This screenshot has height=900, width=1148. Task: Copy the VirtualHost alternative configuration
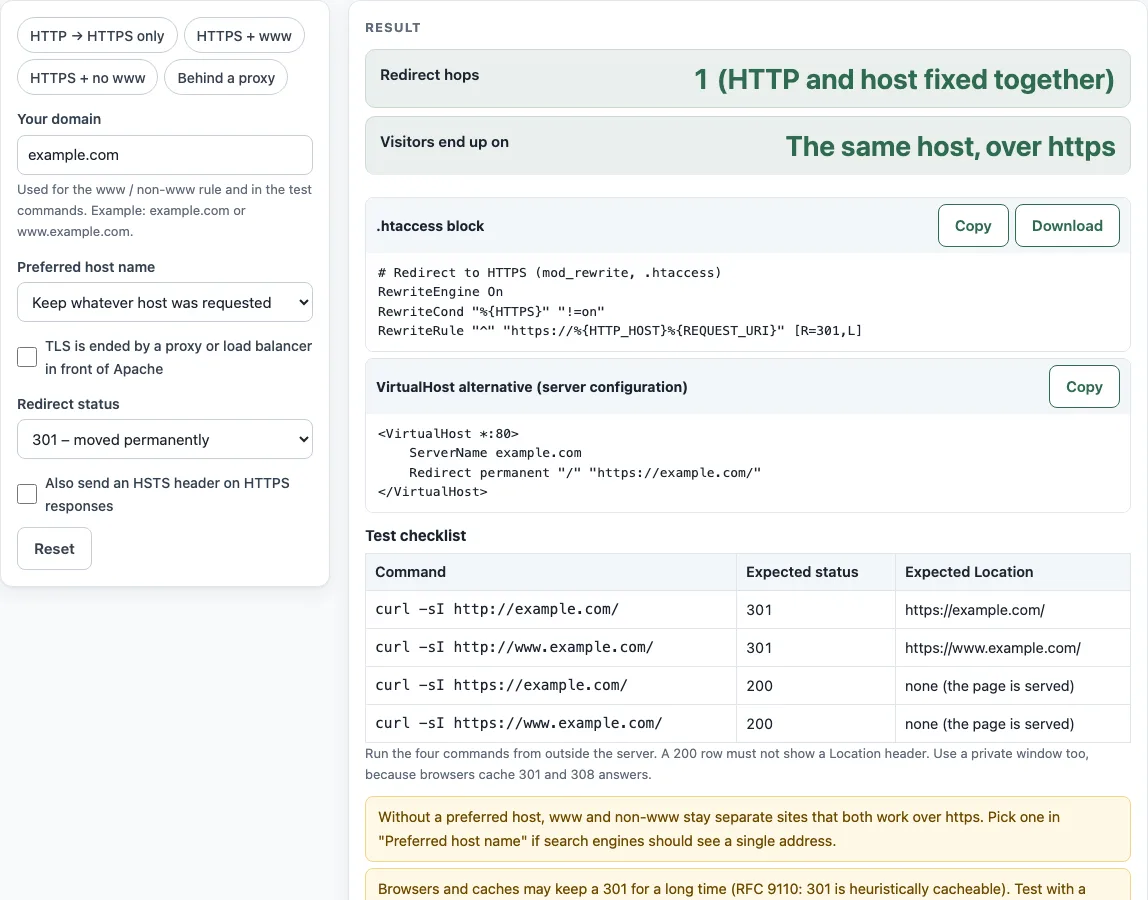1084,387
